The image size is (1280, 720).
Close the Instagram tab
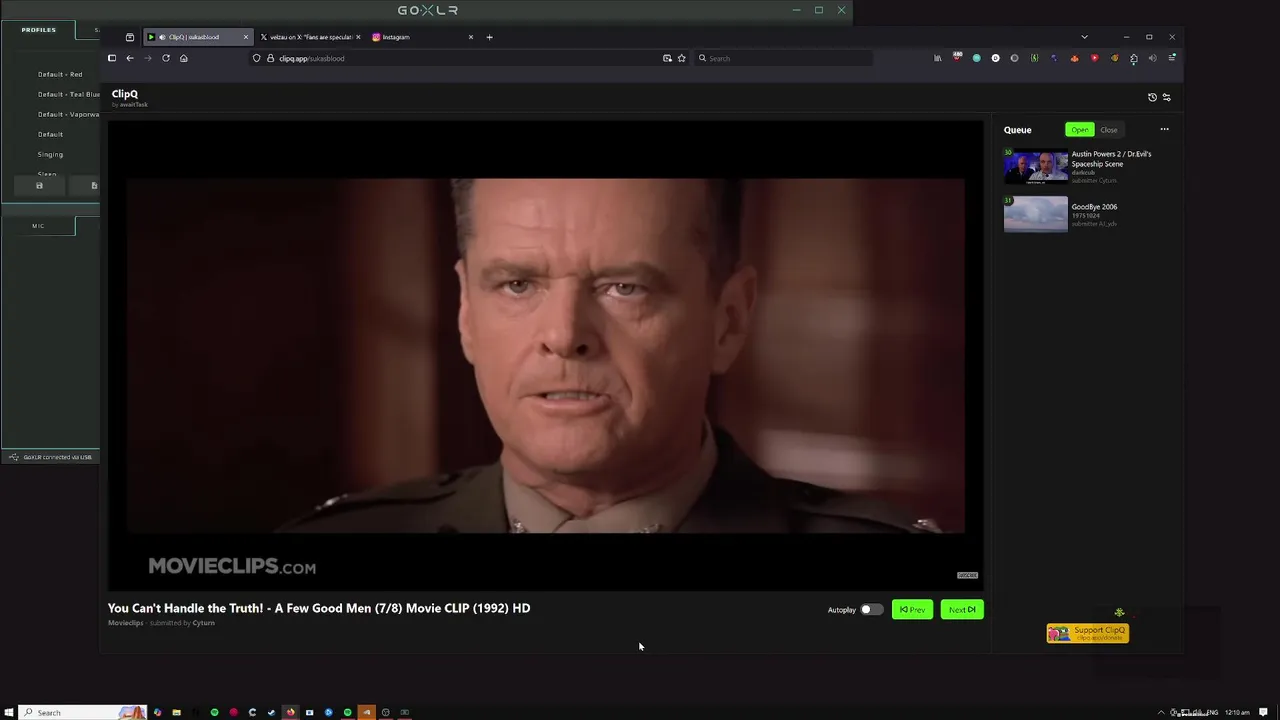click(471, 37)
